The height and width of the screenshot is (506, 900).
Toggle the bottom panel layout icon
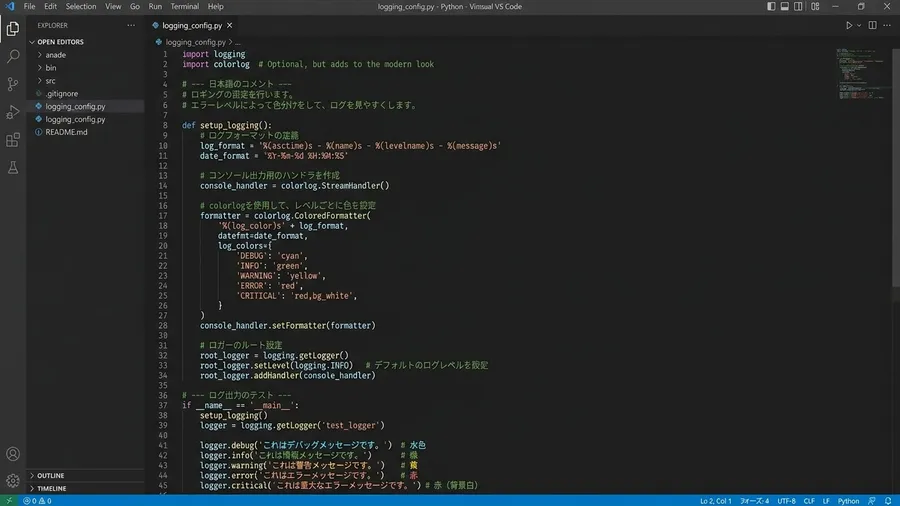coord(785,6)
